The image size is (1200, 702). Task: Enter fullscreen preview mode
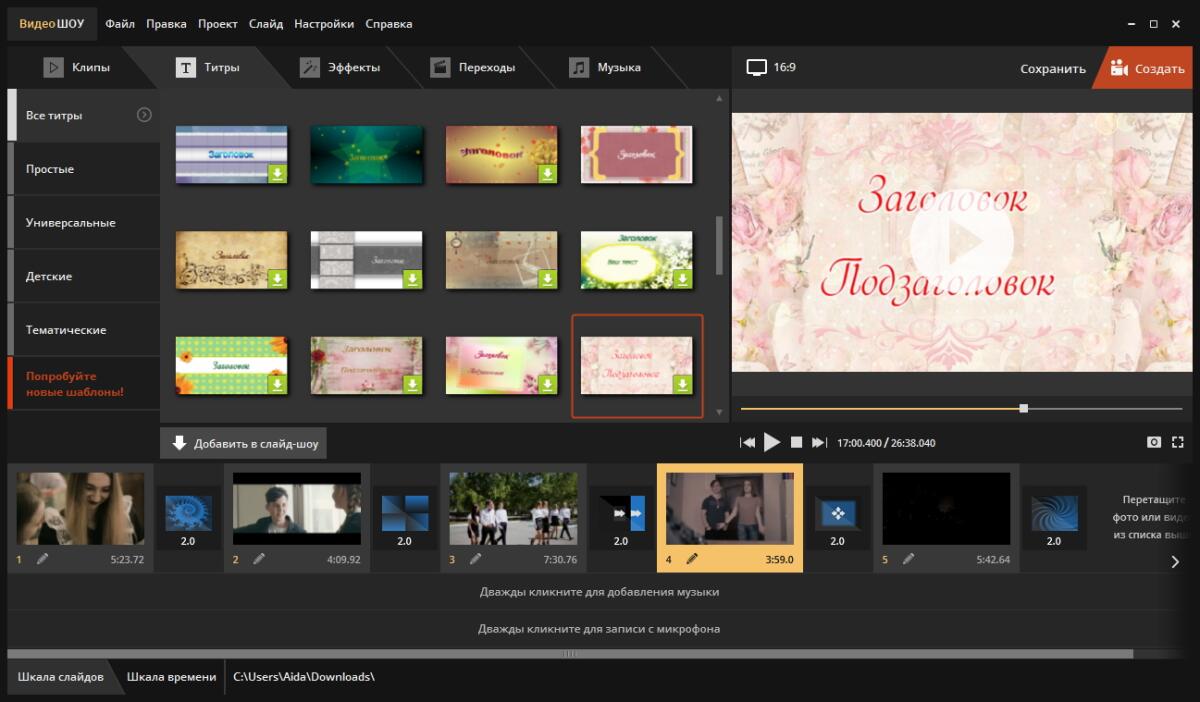click(1178, 442)
